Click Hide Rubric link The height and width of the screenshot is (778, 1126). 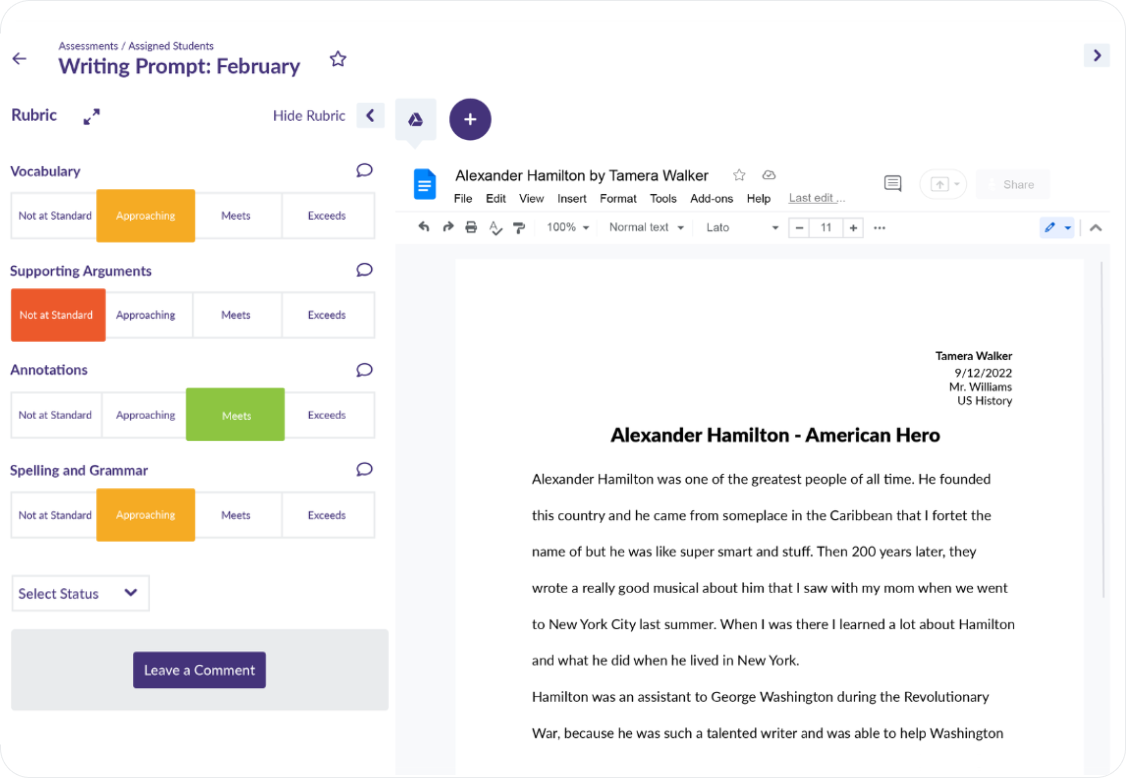point(309,116)
